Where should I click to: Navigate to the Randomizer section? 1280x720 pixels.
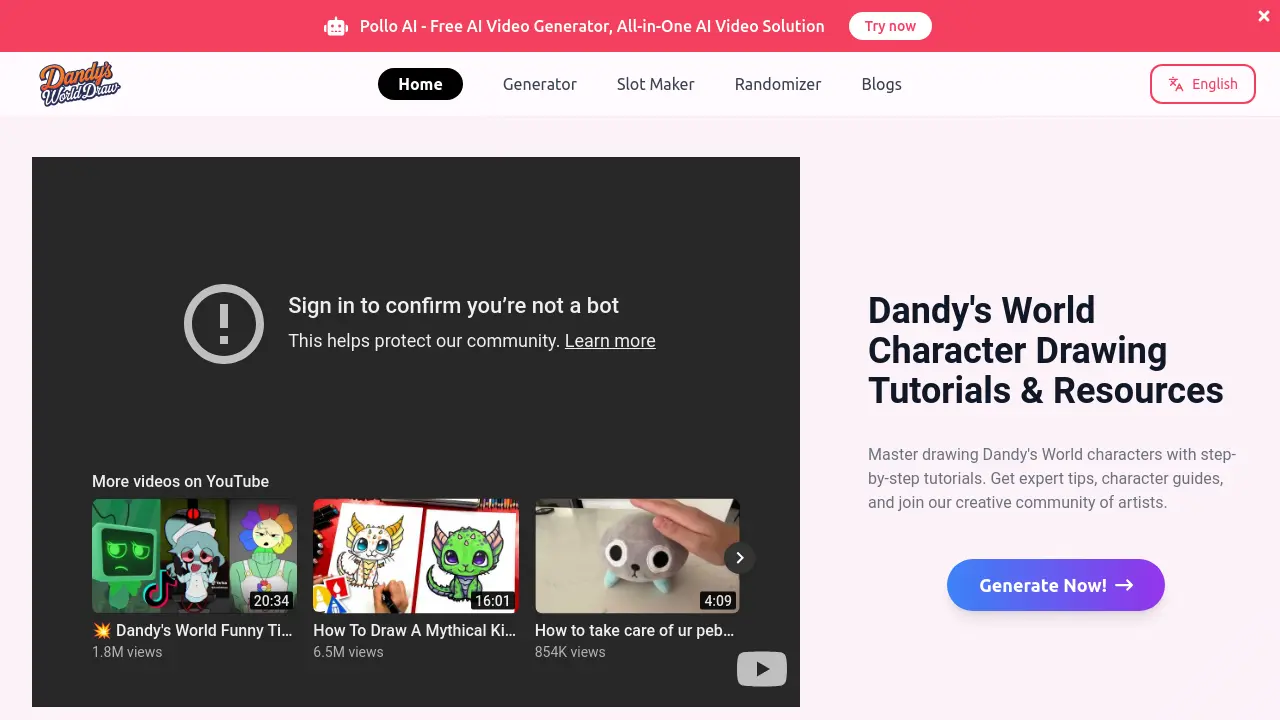(x=778, y=84)
